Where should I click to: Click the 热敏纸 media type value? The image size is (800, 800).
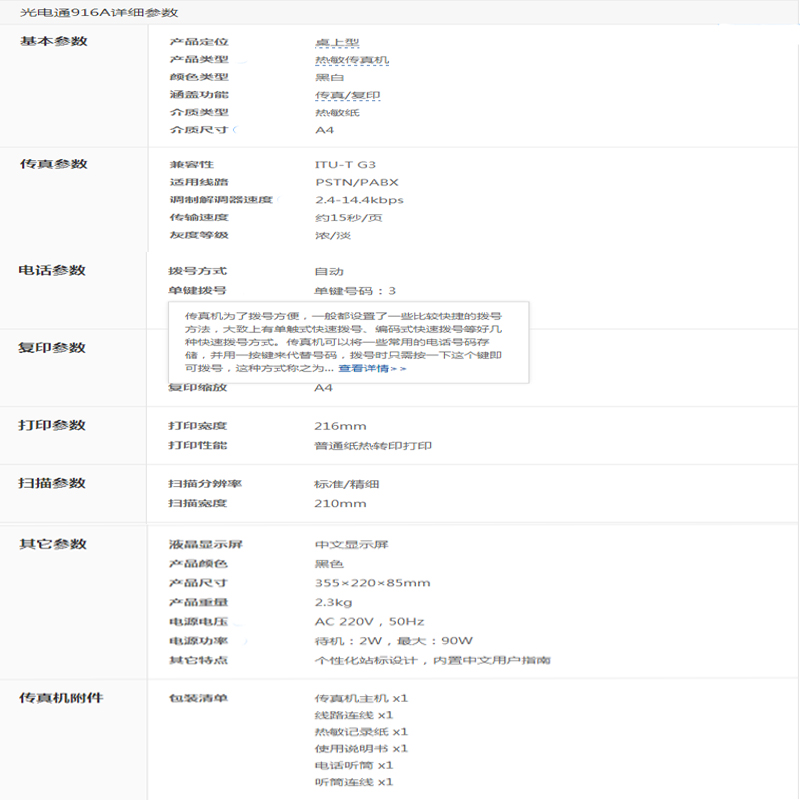pyautogui.click(x=337, y=113)
